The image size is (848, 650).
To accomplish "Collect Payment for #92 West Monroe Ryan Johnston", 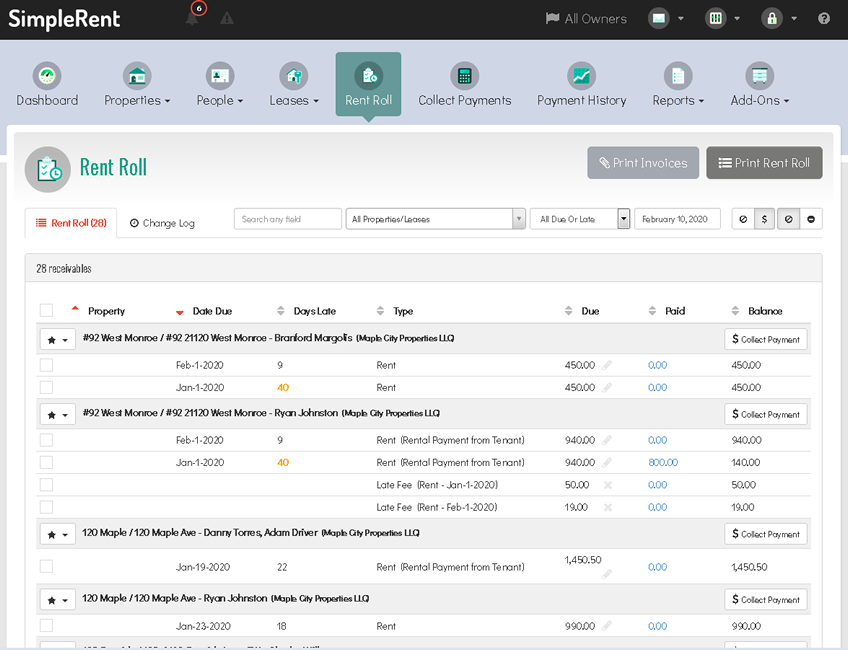I will pos(766,414).
